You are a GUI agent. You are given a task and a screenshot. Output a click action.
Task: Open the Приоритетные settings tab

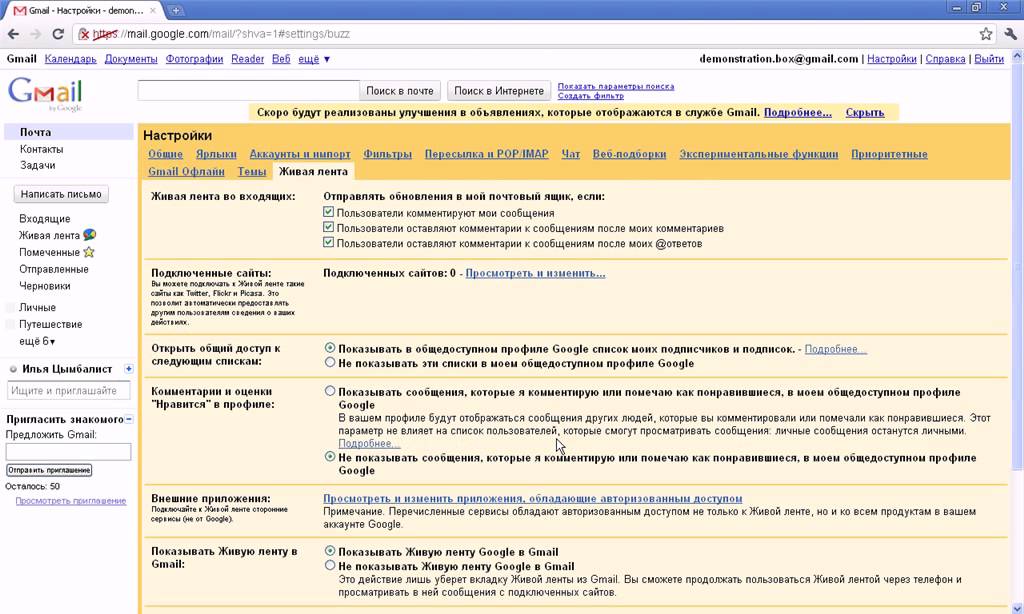(x=889, y=154)
